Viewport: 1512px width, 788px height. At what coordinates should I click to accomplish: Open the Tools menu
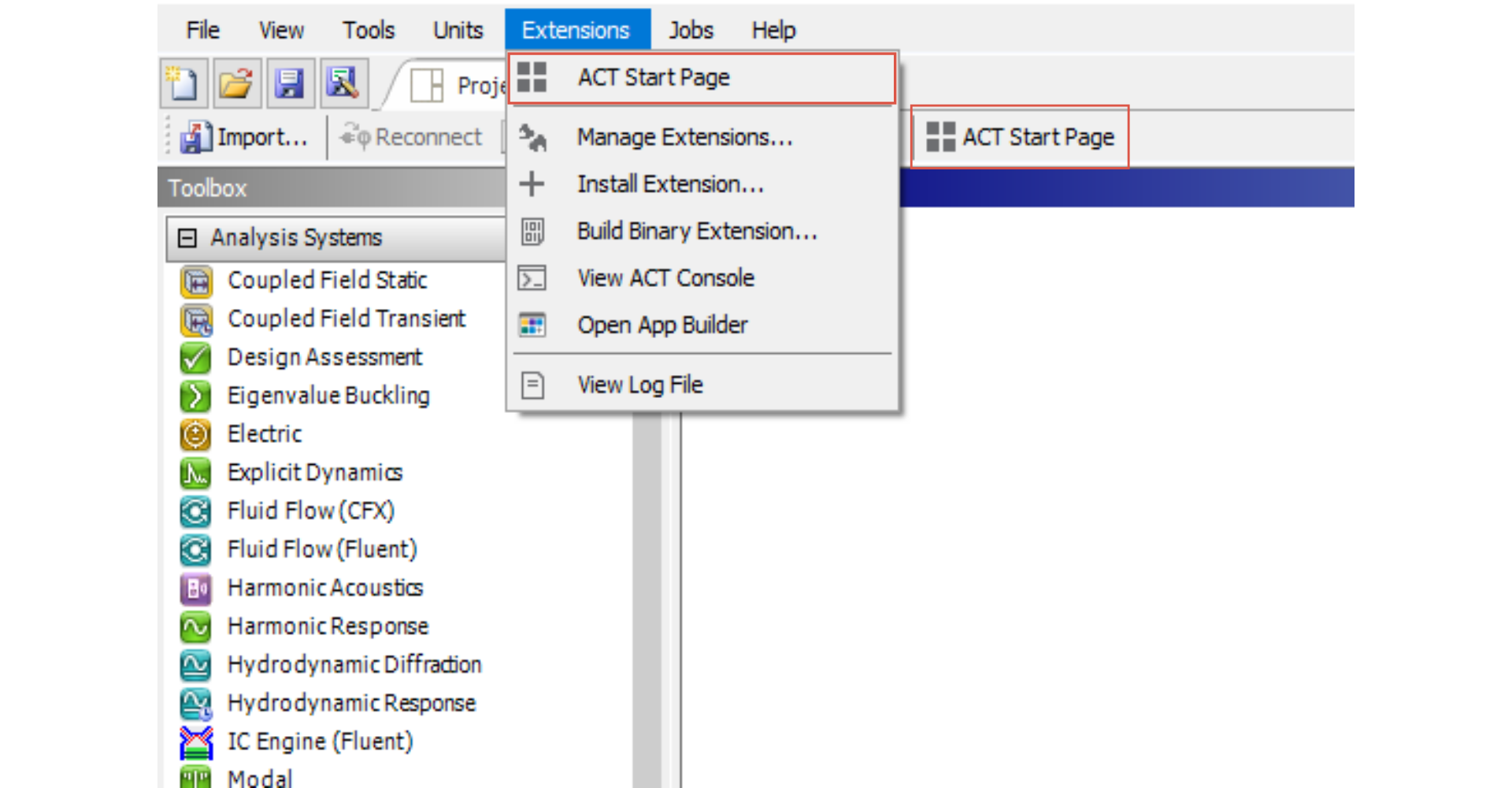pyautogui.click(x=368, y=30)
